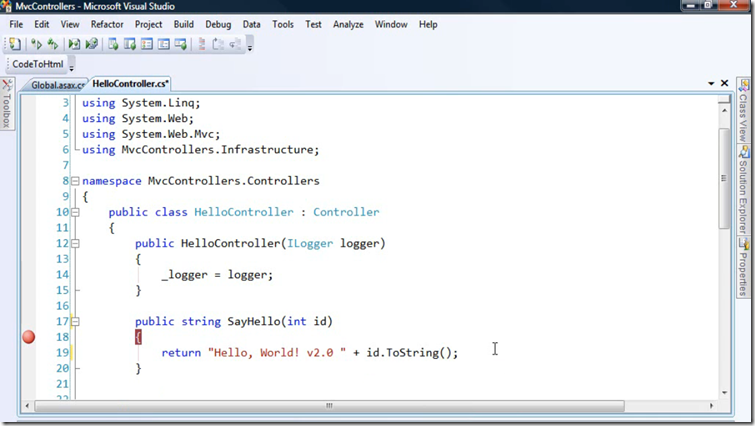Open the test toolbar overflow options arrow
This screenshot has height=426, width=755.
249,46
